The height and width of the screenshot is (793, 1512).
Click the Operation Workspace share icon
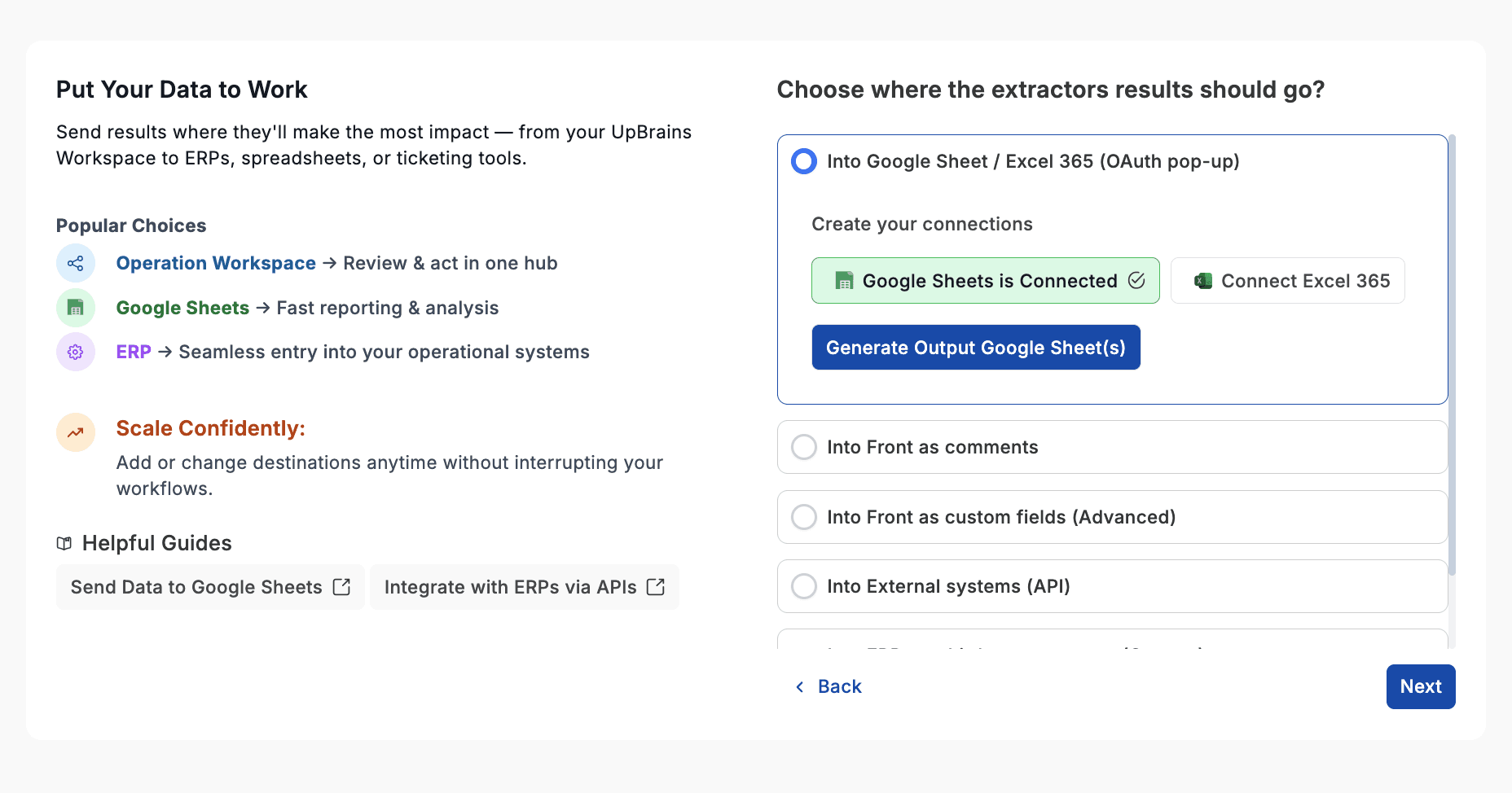click(x=76, y=264)
